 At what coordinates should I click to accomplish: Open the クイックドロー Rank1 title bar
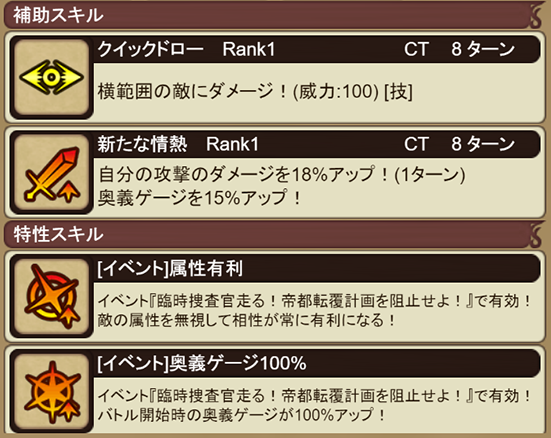pyautogui.click(x=316, y=49)
